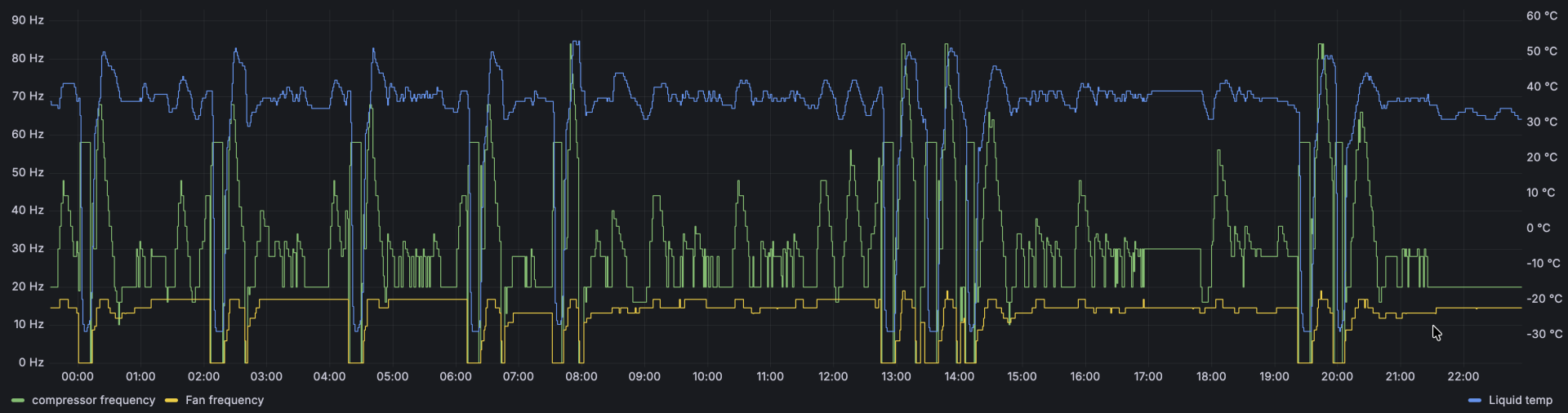The image size is (1568, 413).
Task: Click the 16:00 time axis label
Action: click(1085, 376)
